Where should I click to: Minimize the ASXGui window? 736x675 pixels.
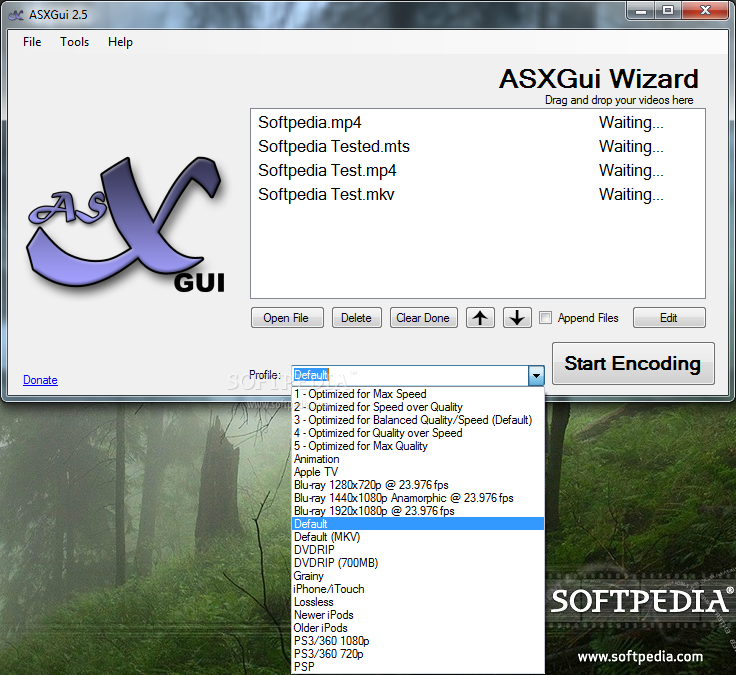point(641,11)
